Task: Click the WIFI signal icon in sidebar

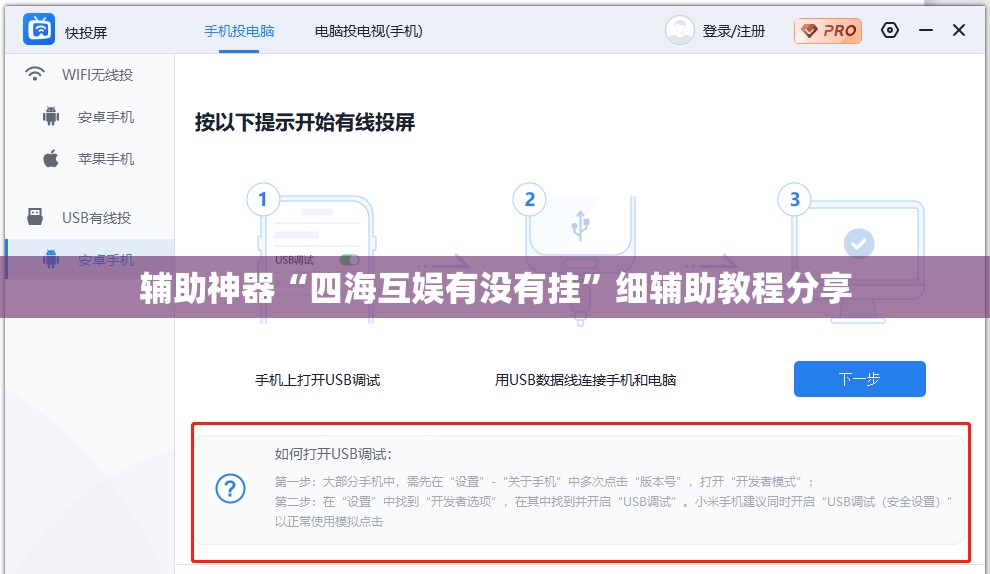Action: coord(35,74)
